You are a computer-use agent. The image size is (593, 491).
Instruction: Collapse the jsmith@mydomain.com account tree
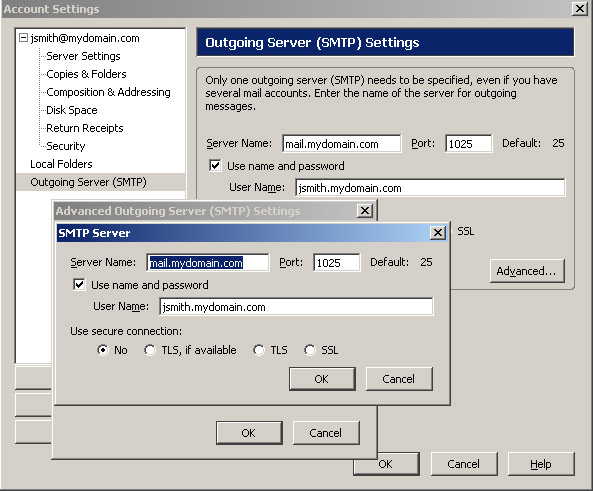point(23,38)
